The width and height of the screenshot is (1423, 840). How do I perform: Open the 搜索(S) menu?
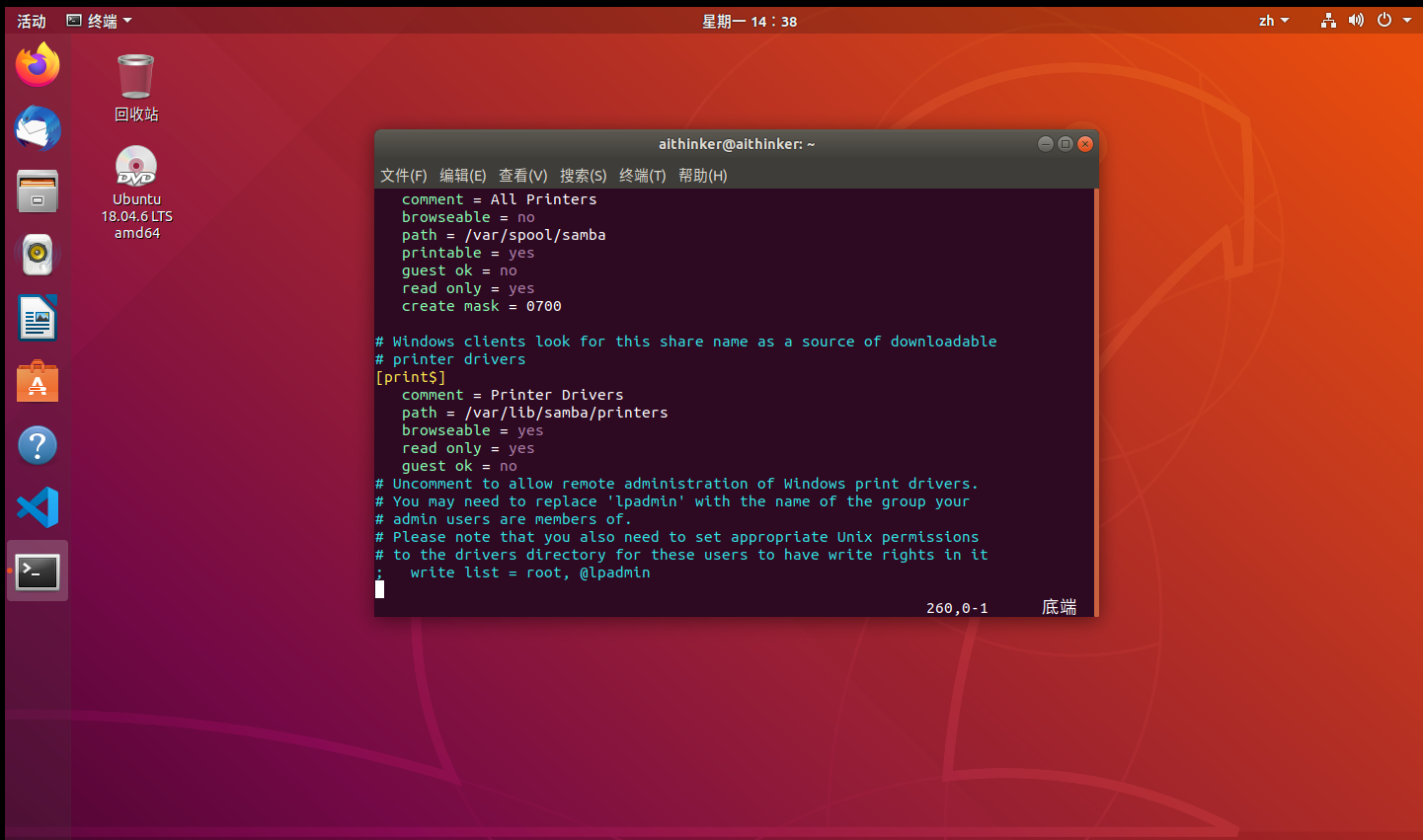coord(584,175)
